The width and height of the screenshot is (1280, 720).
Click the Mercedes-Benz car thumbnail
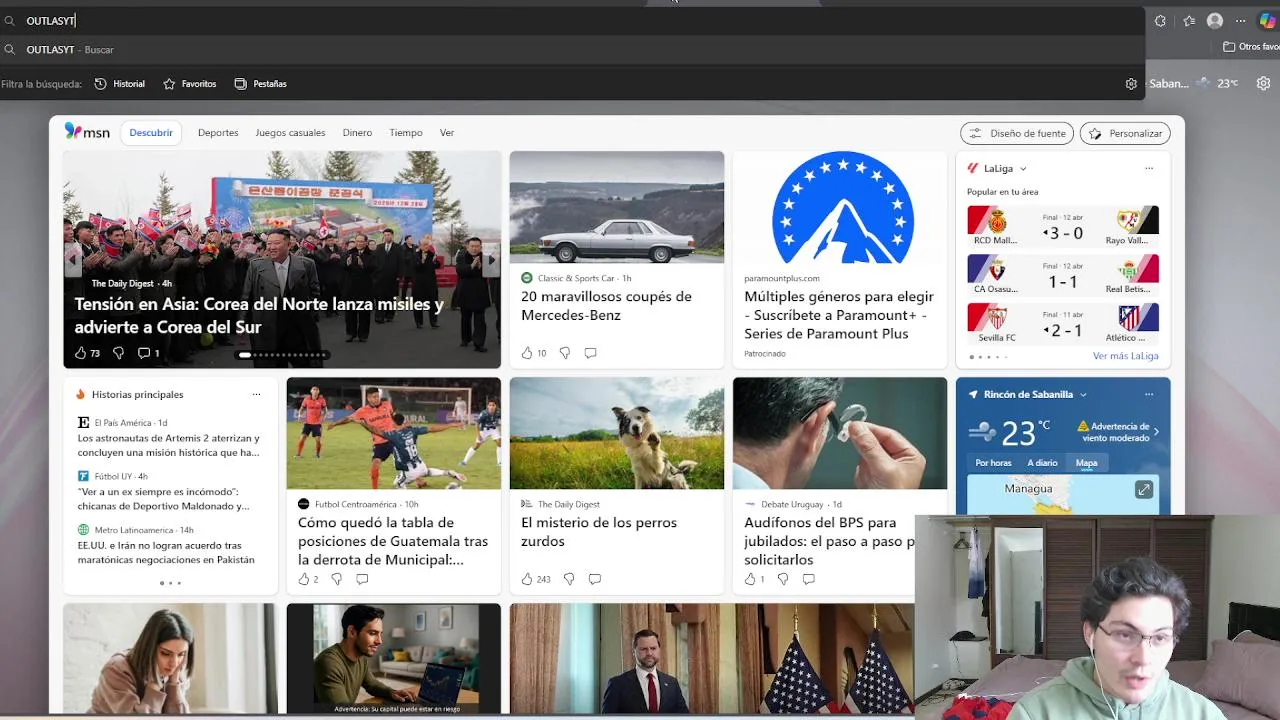tap(617, 207)
